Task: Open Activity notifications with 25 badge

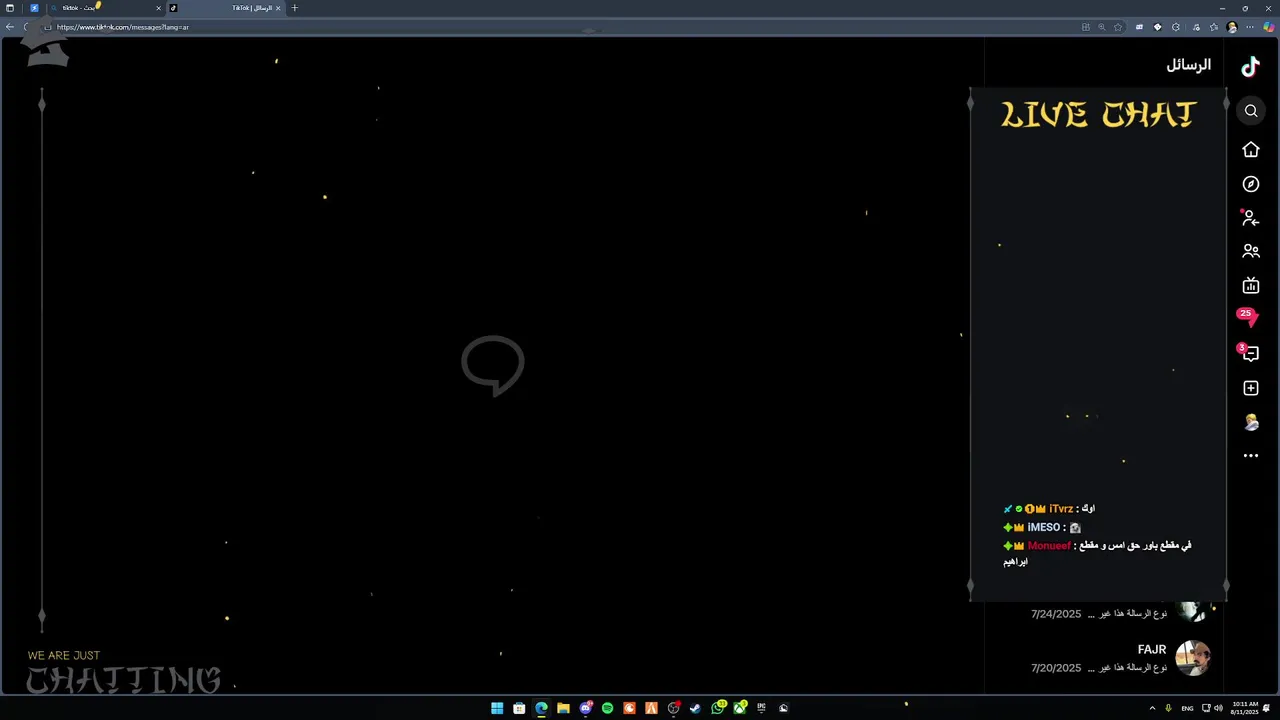Action: 1247,318
